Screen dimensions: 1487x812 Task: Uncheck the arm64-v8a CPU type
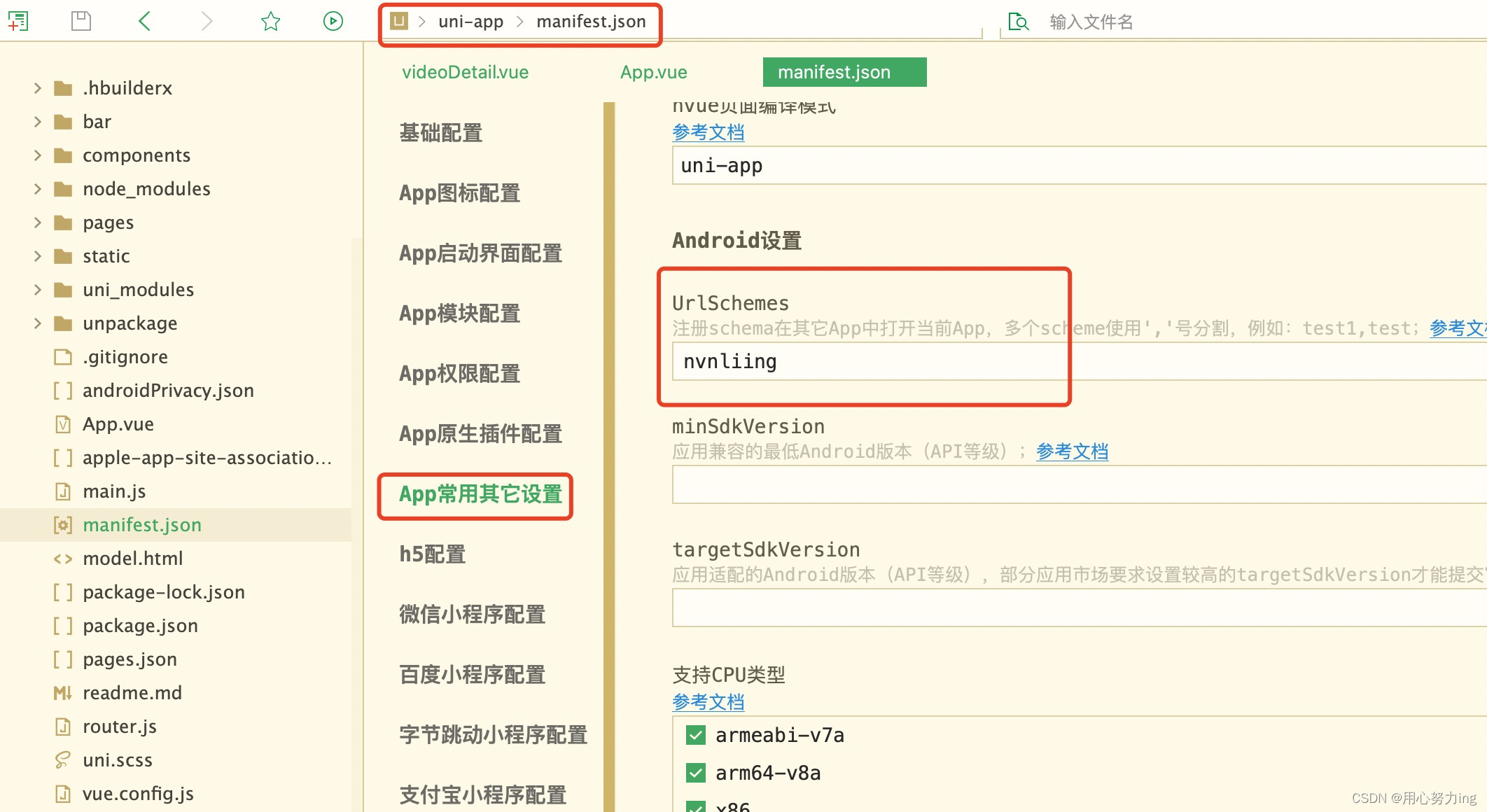694,773
